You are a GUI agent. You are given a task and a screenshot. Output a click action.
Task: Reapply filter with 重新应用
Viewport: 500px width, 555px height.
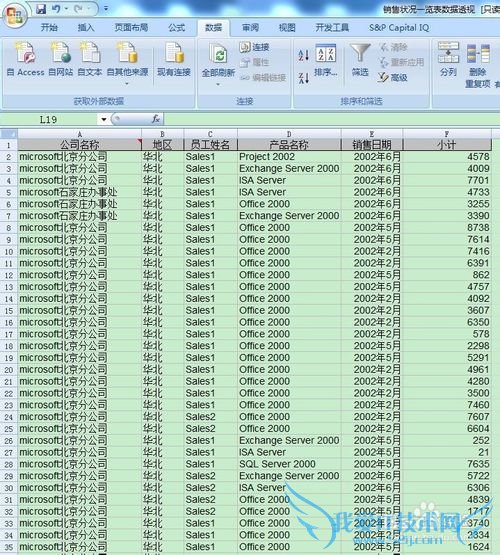[x=401, y=63]
